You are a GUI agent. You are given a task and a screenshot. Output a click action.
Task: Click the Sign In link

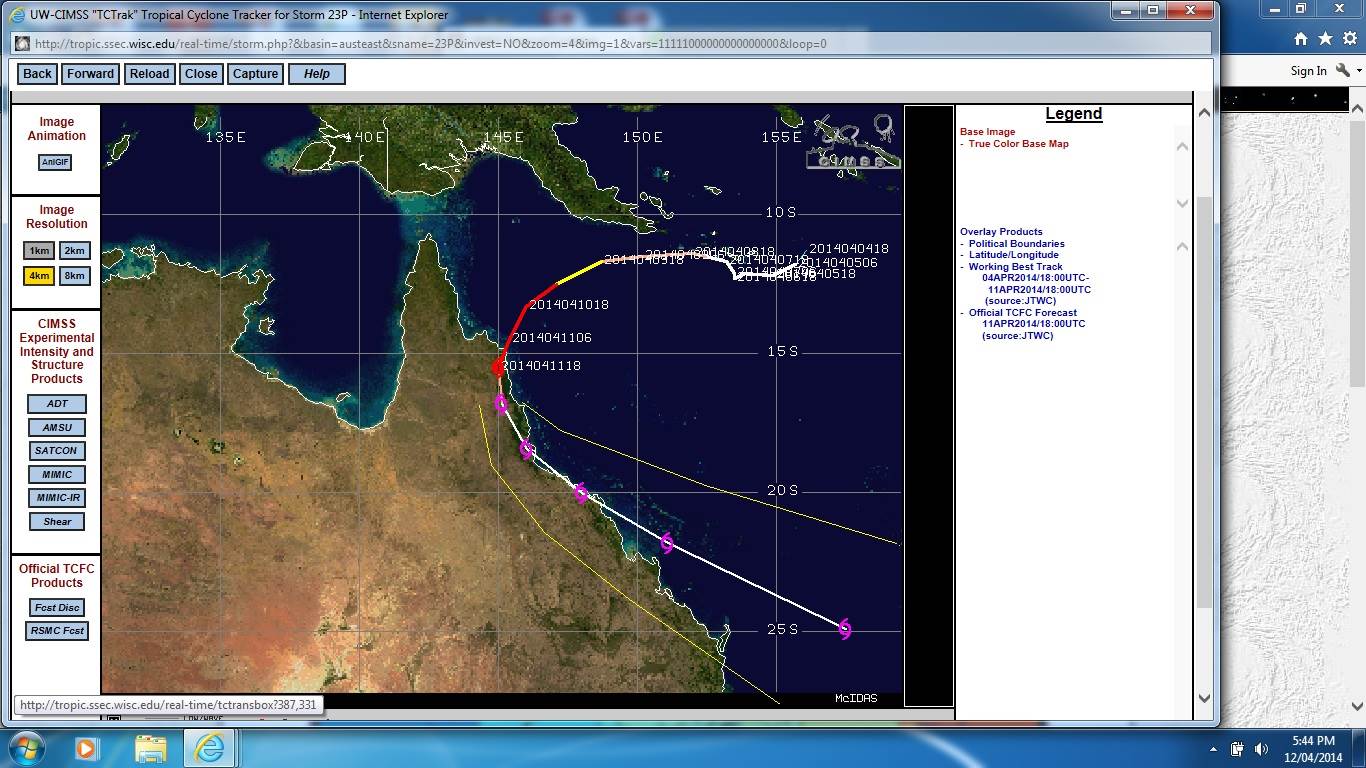[1308, 71]
